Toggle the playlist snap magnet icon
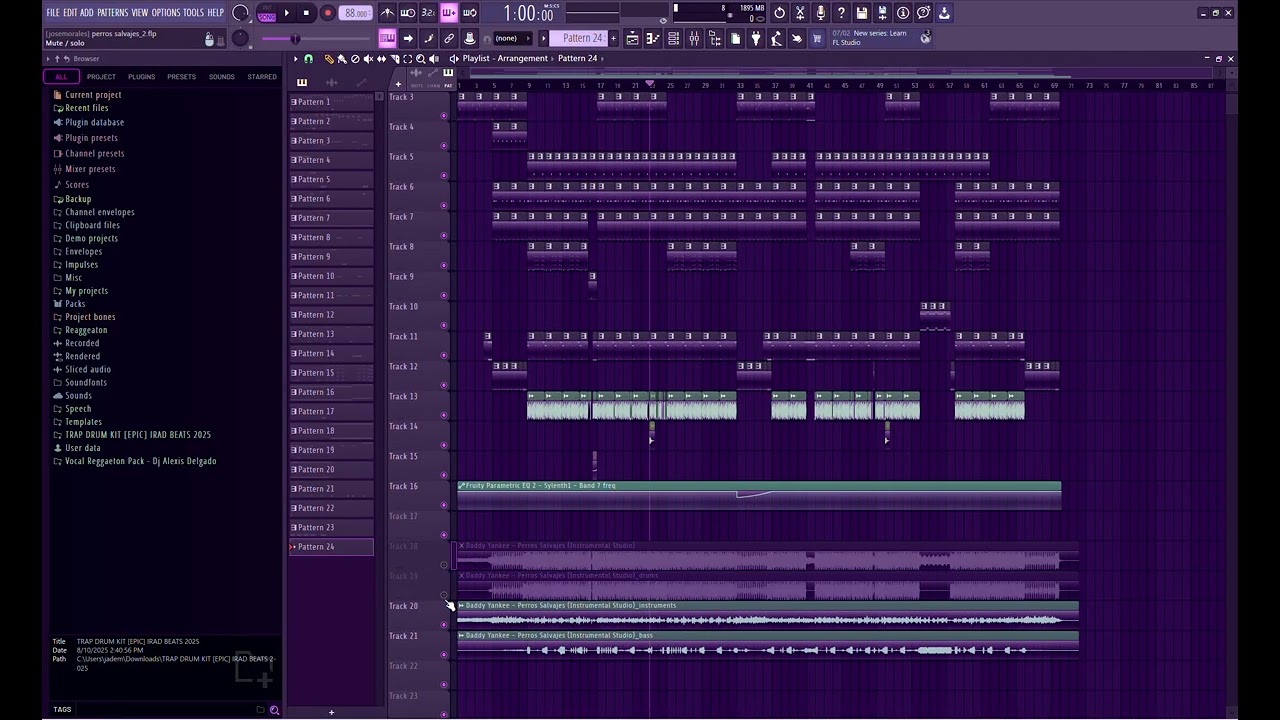The width and height of the screenshot is (1280, 720). pyautogui.click(x=308, y=59)
